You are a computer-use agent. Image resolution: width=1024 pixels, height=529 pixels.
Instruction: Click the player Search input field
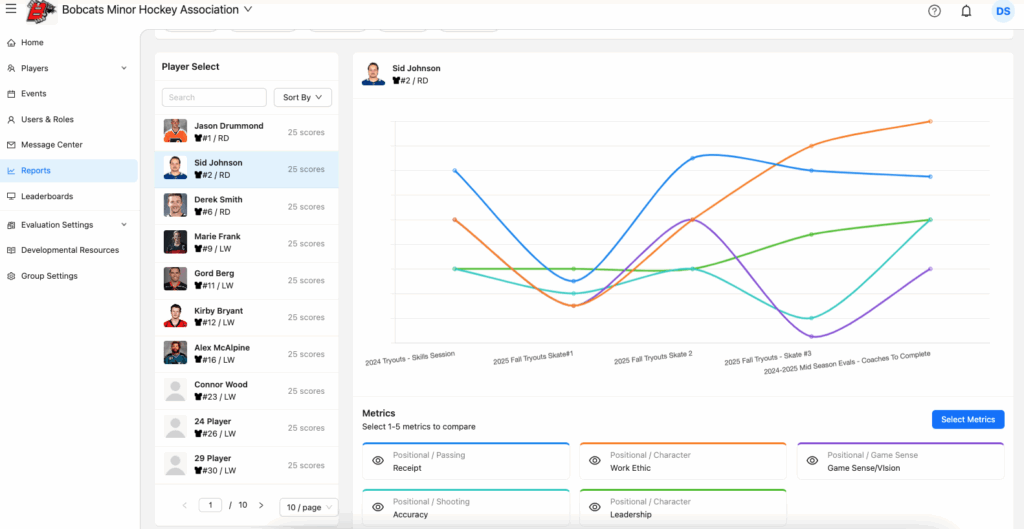point(214,98)
